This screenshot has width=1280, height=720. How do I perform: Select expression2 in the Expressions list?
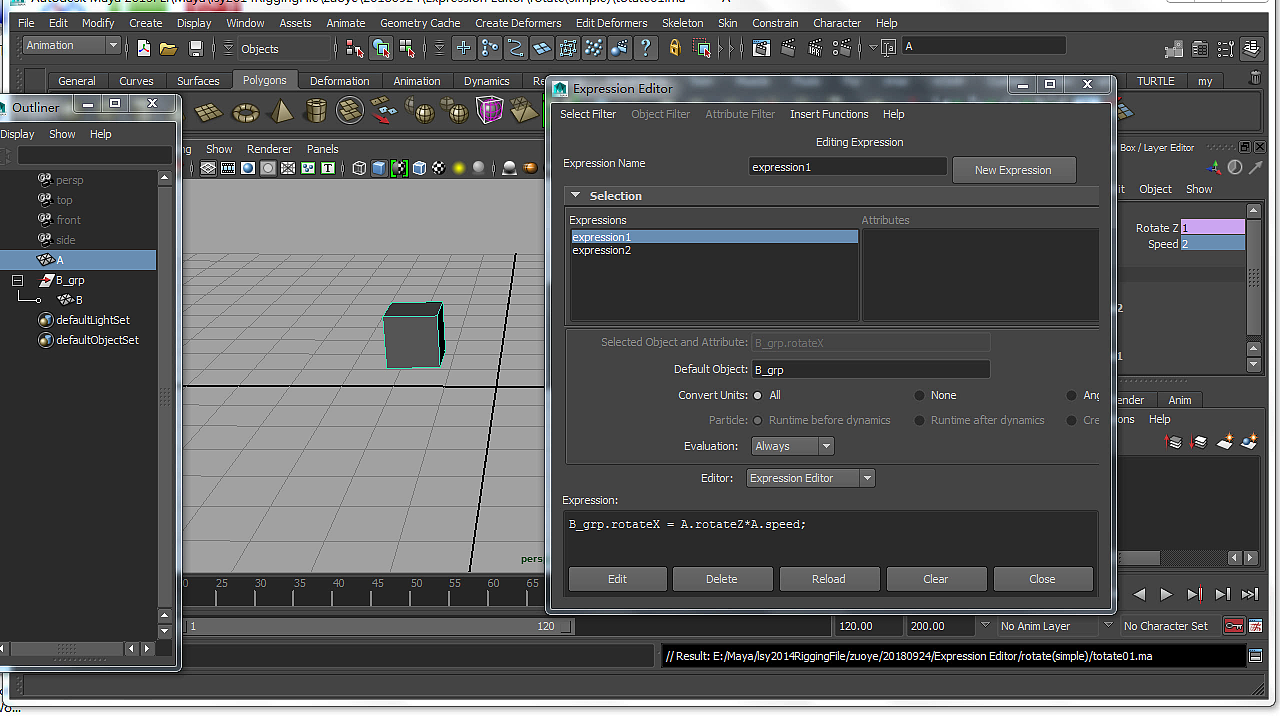[x=602, y=251]
